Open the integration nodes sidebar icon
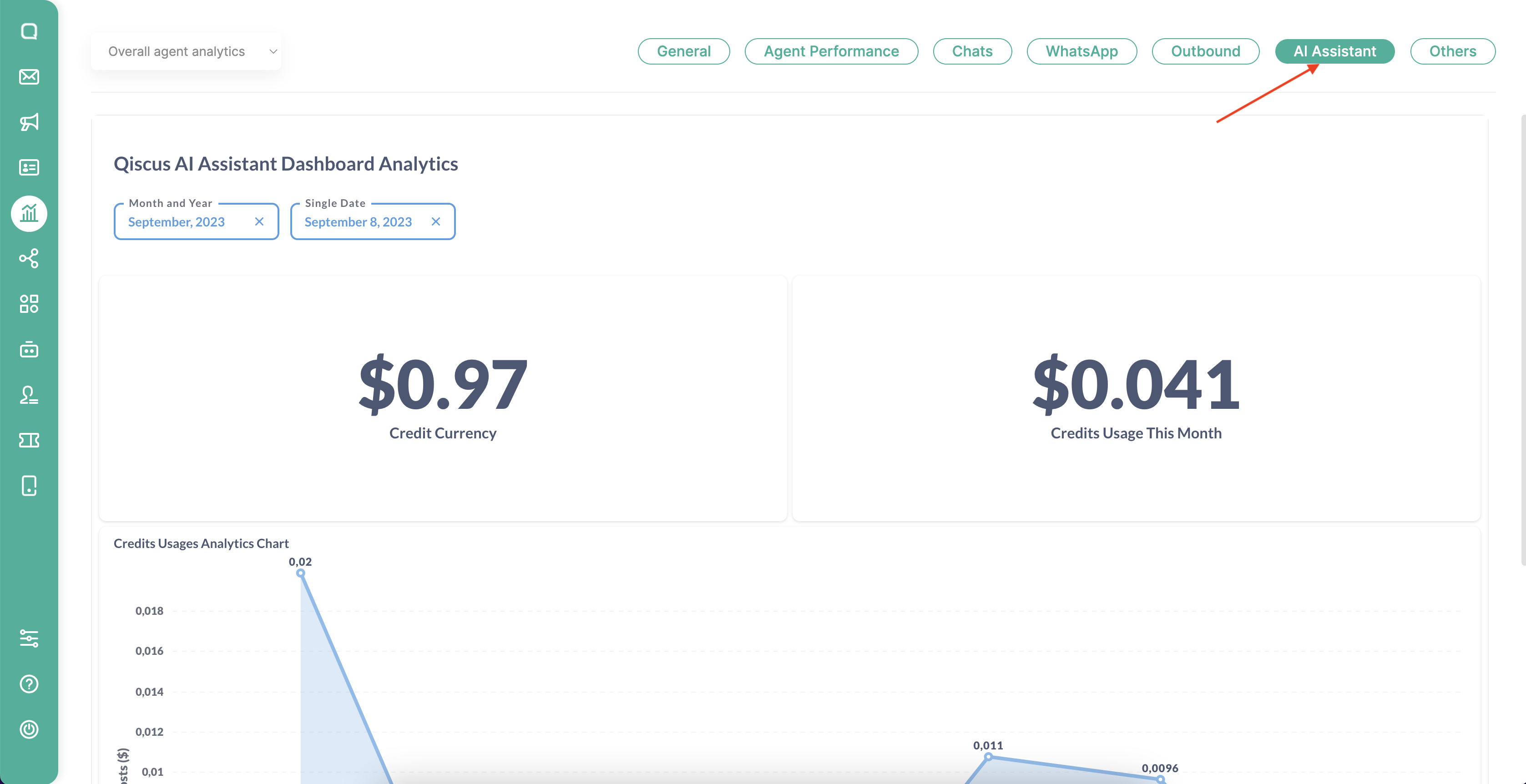 29,258
